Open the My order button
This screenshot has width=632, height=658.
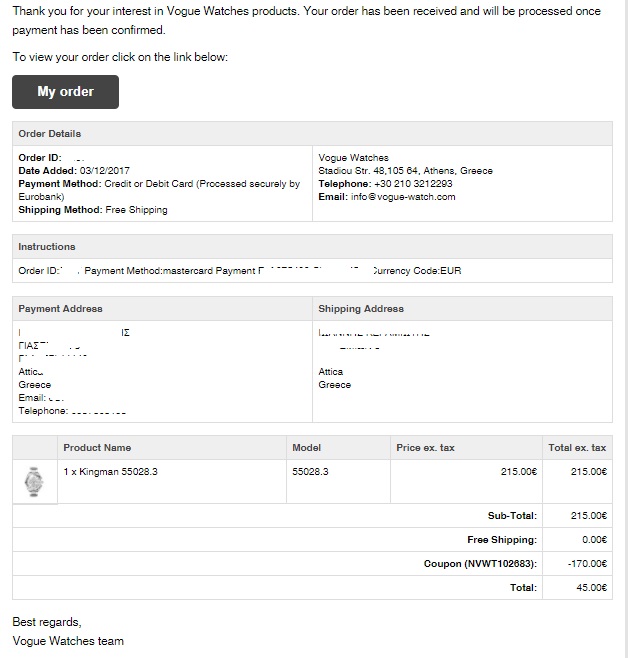click(65, 92)
